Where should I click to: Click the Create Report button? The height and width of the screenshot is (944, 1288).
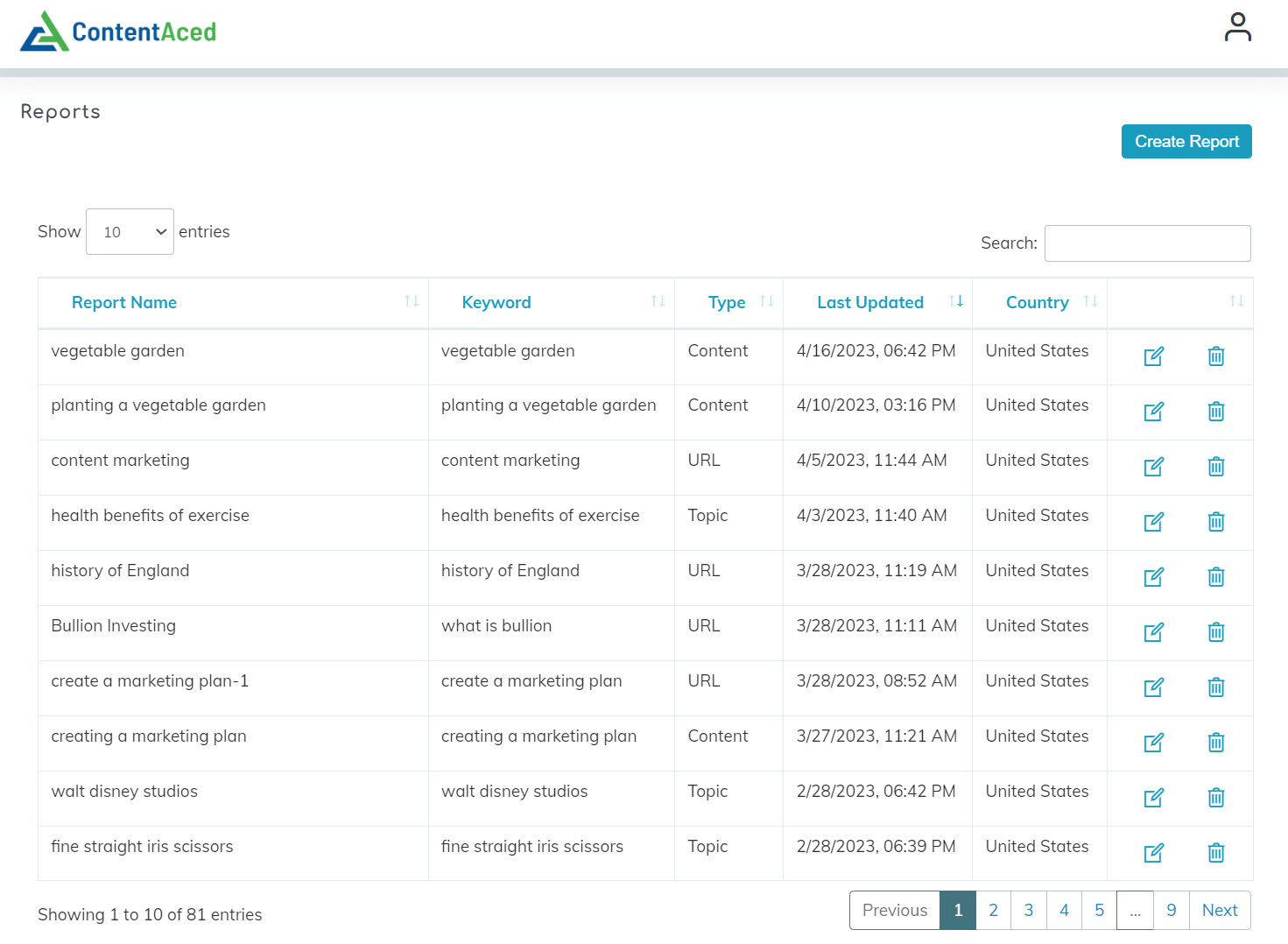(1186, 141)
